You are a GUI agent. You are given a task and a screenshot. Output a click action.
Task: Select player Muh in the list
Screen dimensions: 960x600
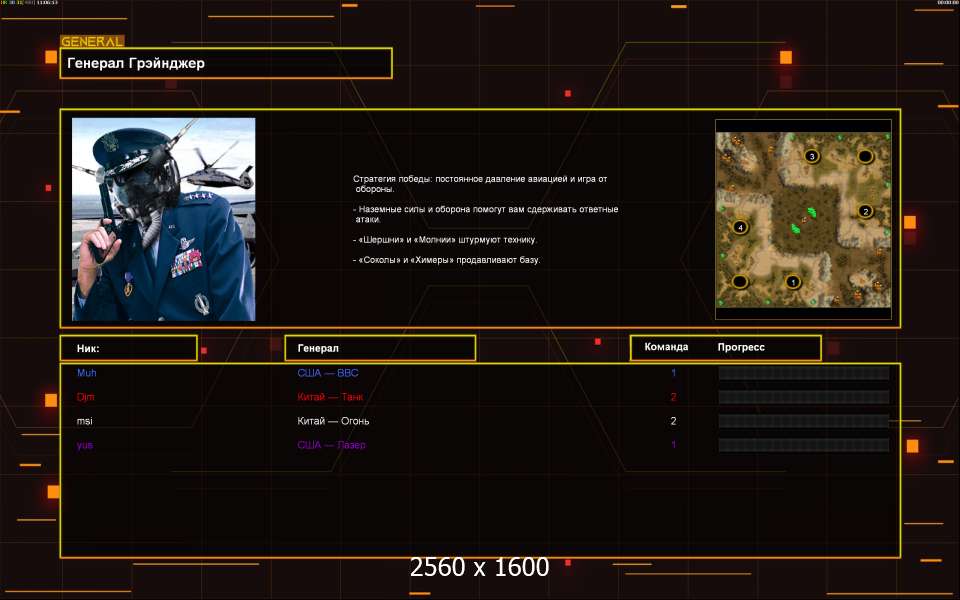[87, 373]
